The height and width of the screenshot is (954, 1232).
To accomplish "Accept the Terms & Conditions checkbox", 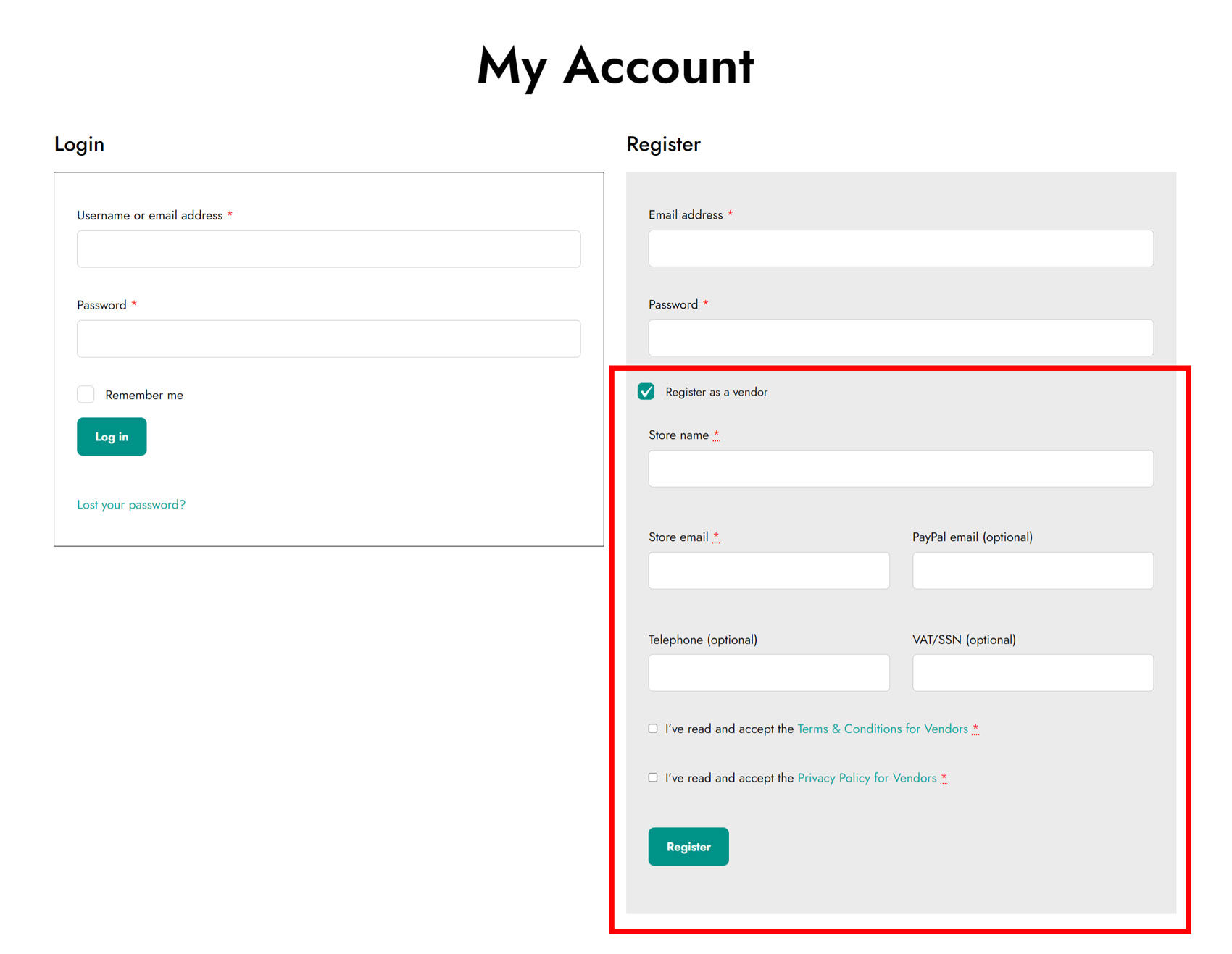I will point(653,729).
